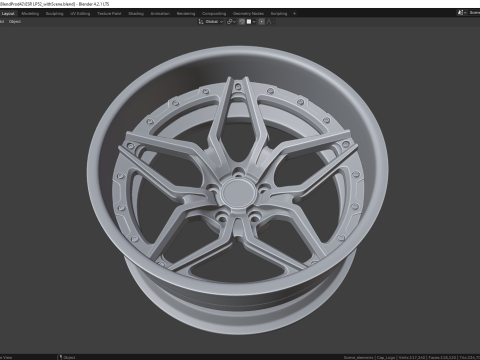Select the Shading workspace tab
Viewport: 480px width, 360px height.
[136, 14]
